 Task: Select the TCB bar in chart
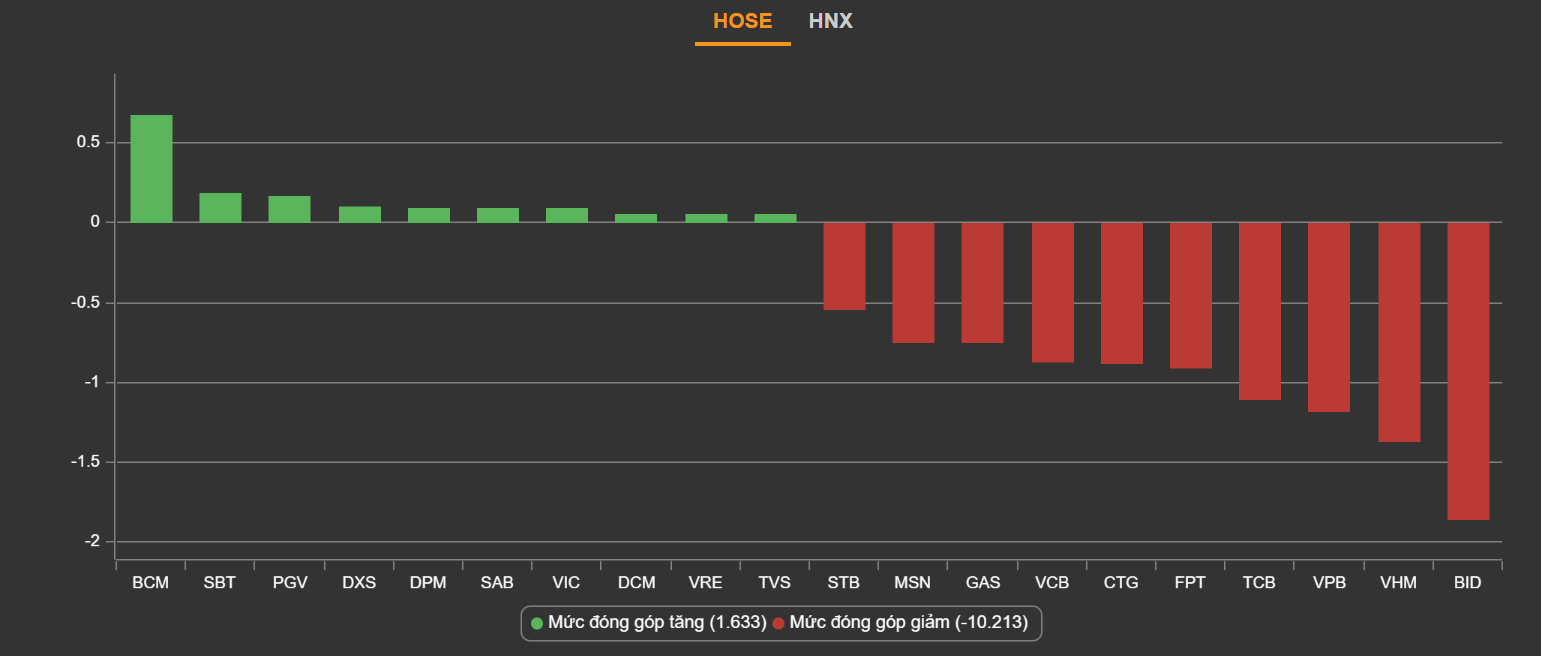pos(1260,310)
